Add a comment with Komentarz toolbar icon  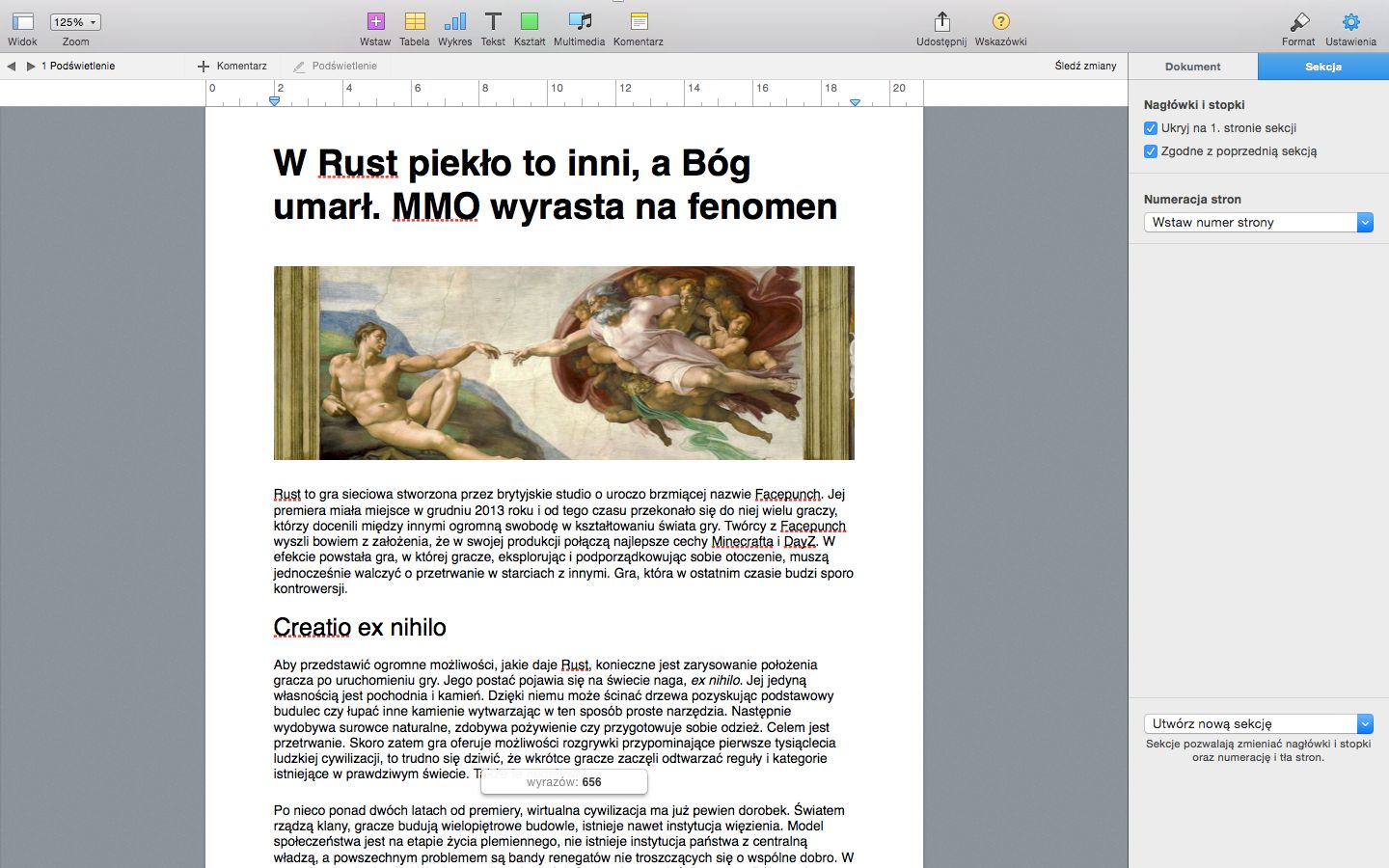[x=639, y=21]
